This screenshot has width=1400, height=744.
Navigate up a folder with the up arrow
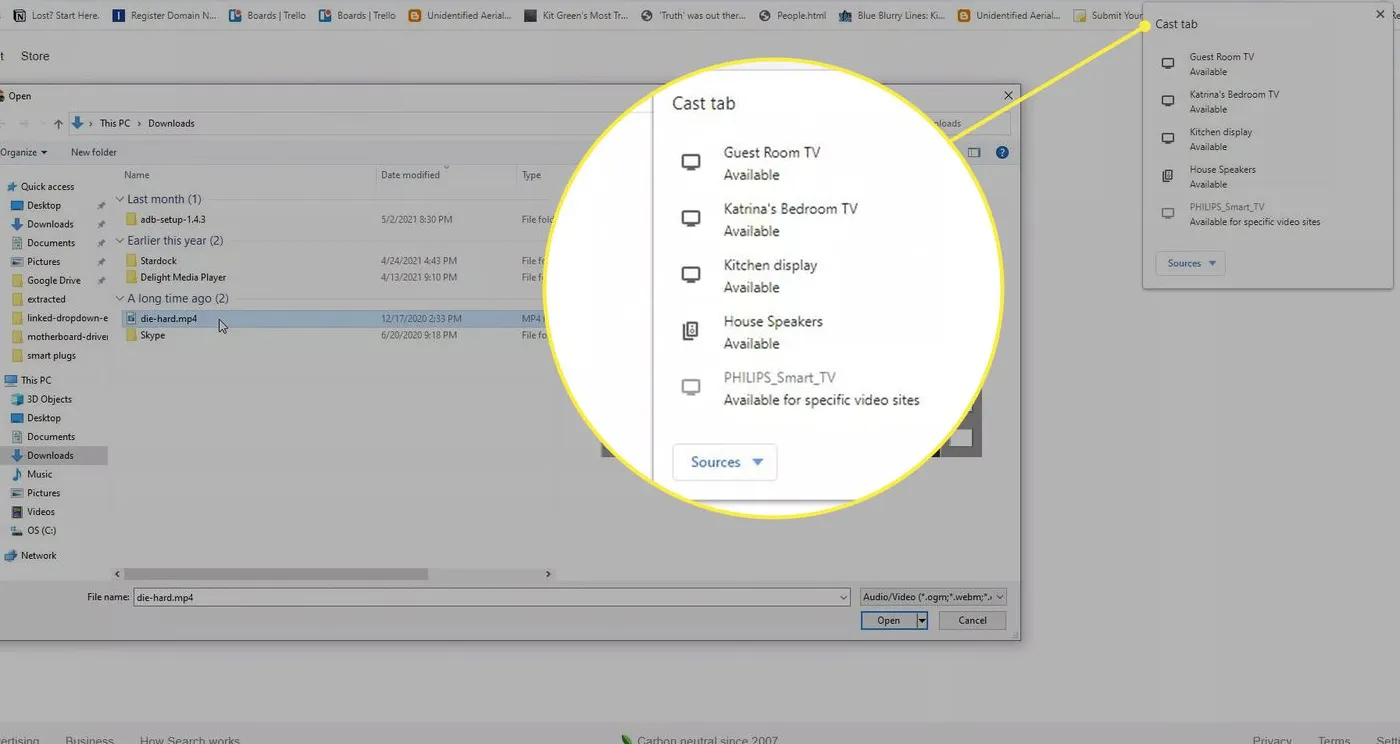pyautogui.click(x=57, y=122)
